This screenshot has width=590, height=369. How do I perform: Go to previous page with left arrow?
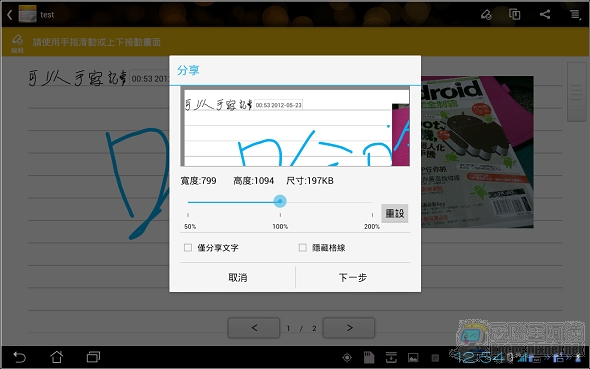(254, 328)
